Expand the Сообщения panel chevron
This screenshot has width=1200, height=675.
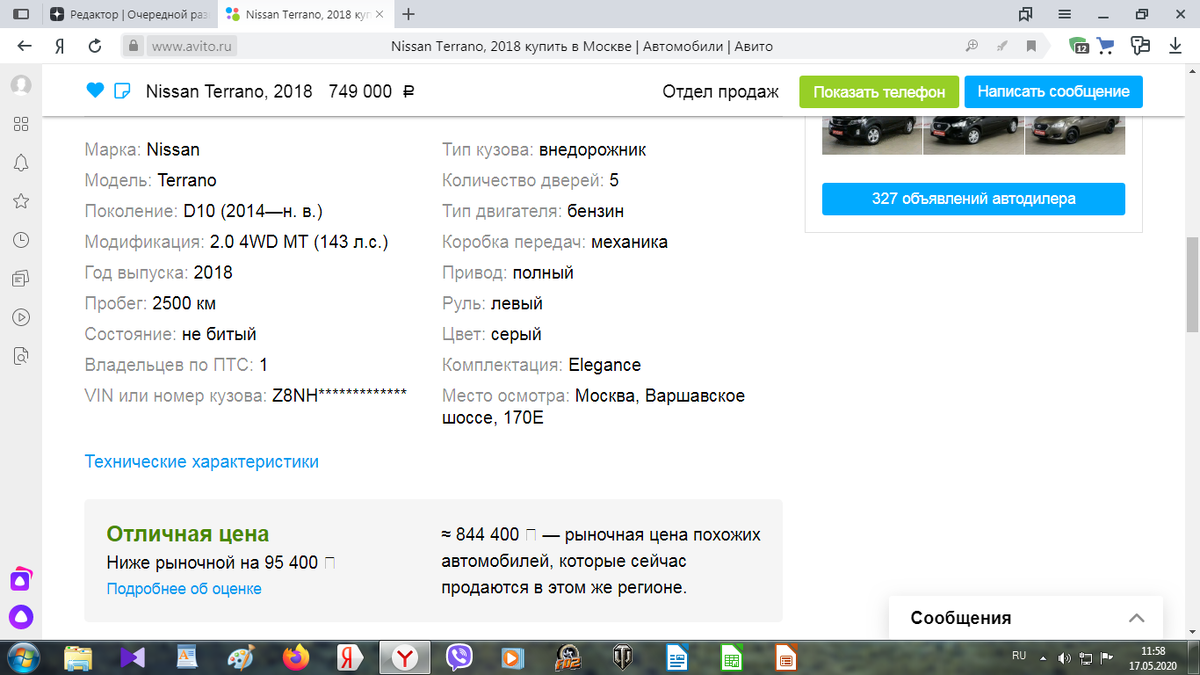point(1136,618)
